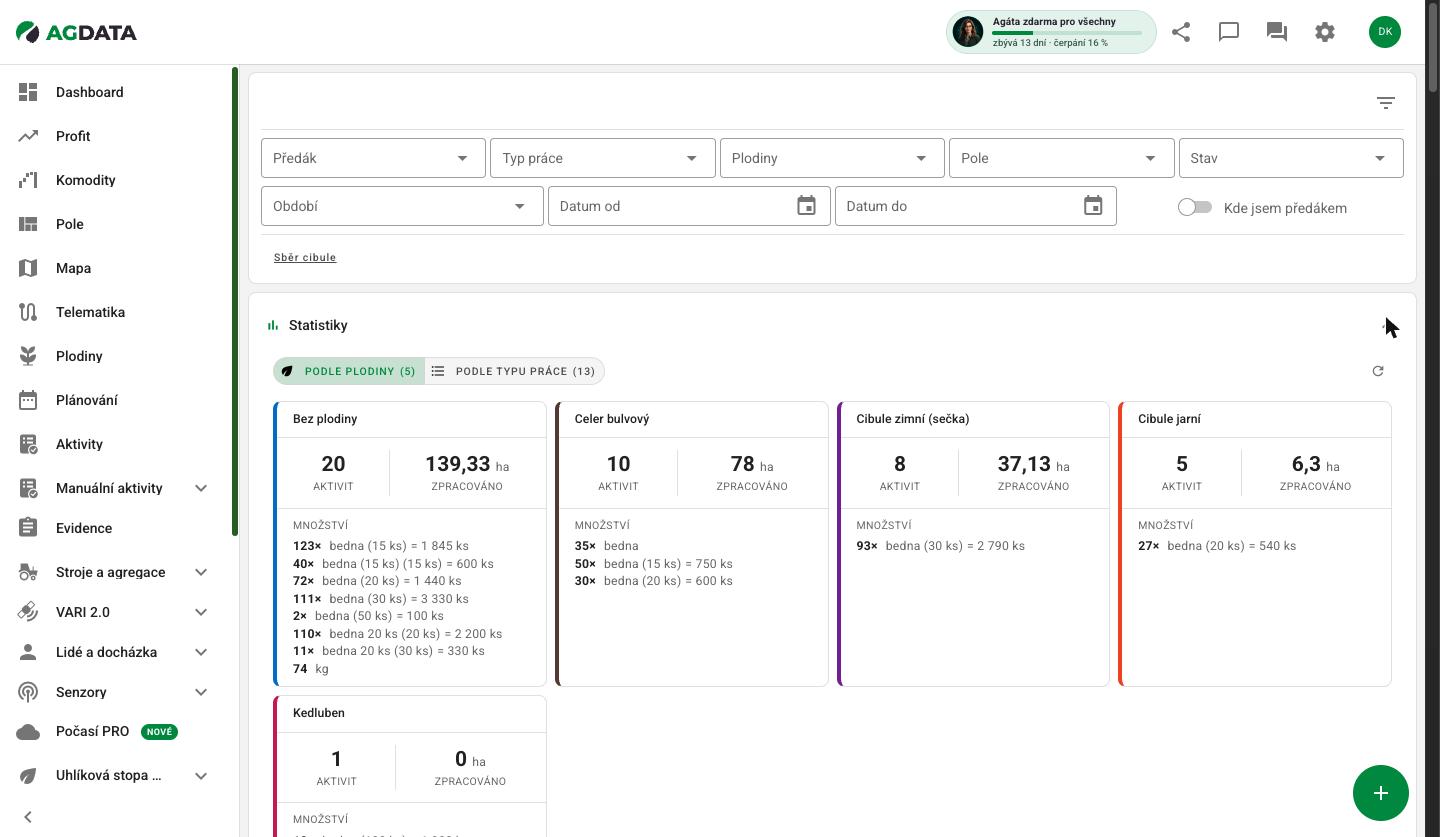Click the Sběr cibule link
1440x837 pixels.
coord(305,257)
